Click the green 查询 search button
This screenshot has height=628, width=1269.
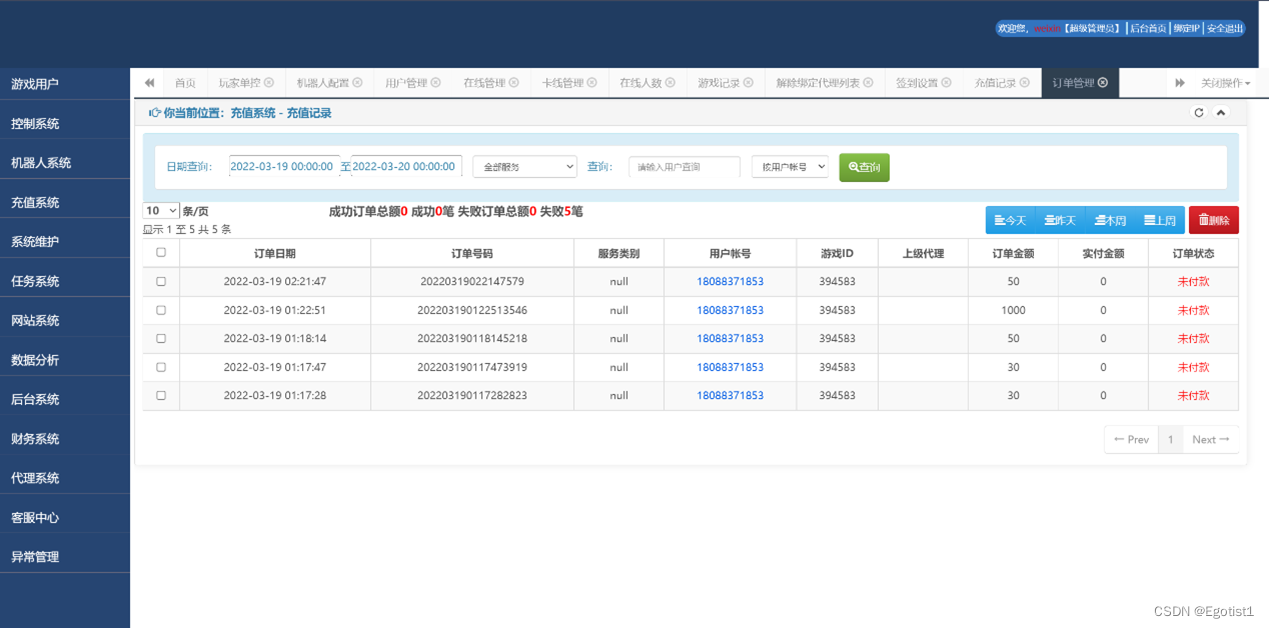point(864,167)
